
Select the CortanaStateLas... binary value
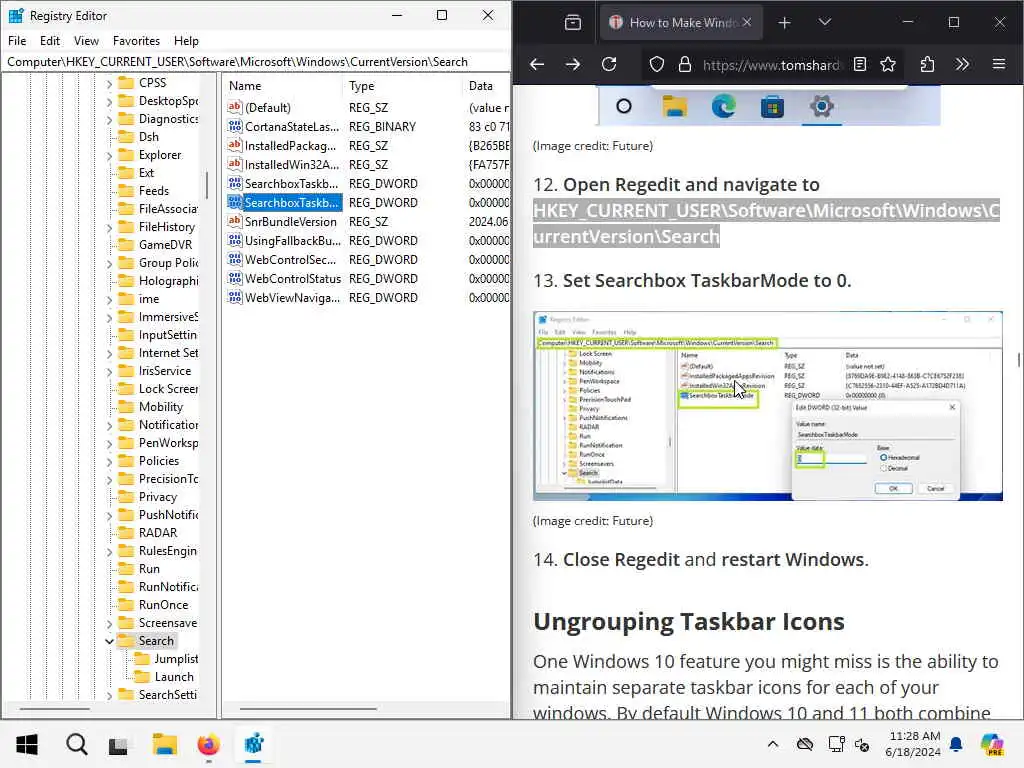(291, 127)
